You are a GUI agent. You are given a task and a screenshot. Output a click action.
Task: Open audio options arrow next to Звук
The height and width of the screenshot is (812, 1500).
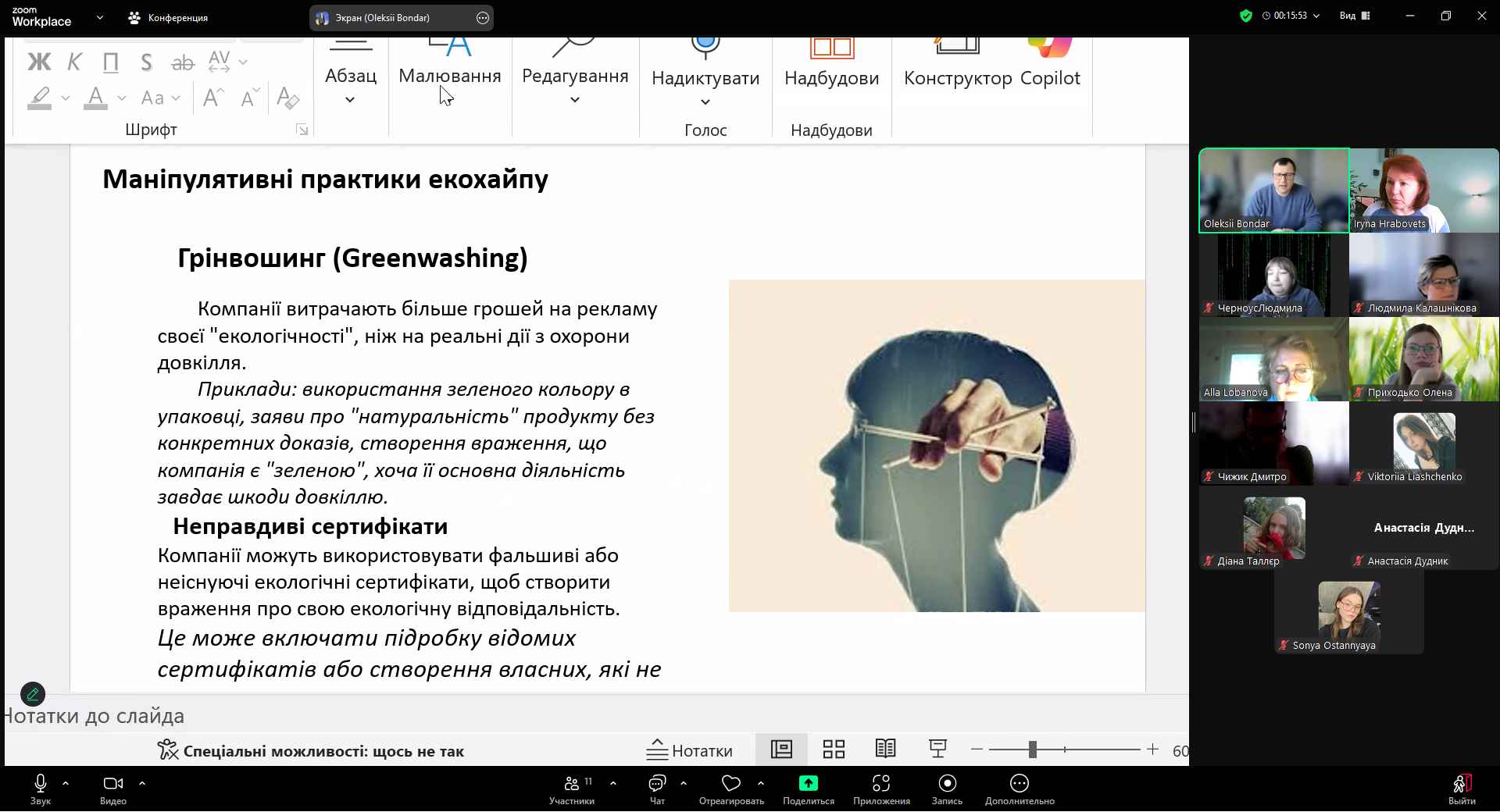point(66,782)
